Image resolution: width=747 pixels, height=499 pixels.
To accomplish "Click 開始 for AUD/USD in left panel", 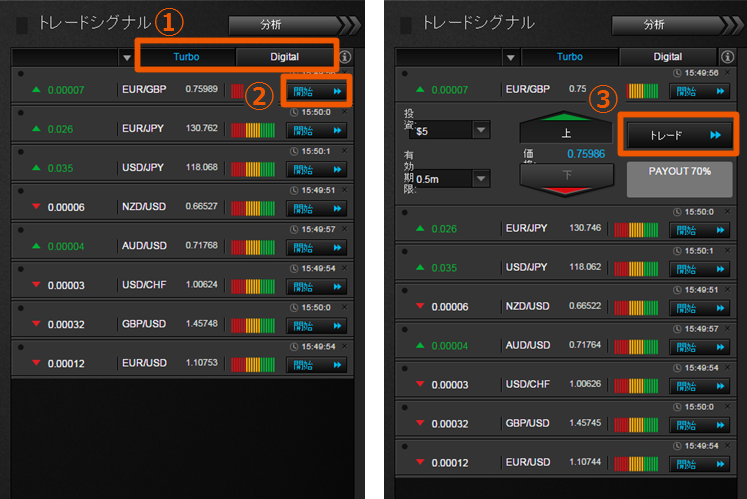I will (317, 247).
